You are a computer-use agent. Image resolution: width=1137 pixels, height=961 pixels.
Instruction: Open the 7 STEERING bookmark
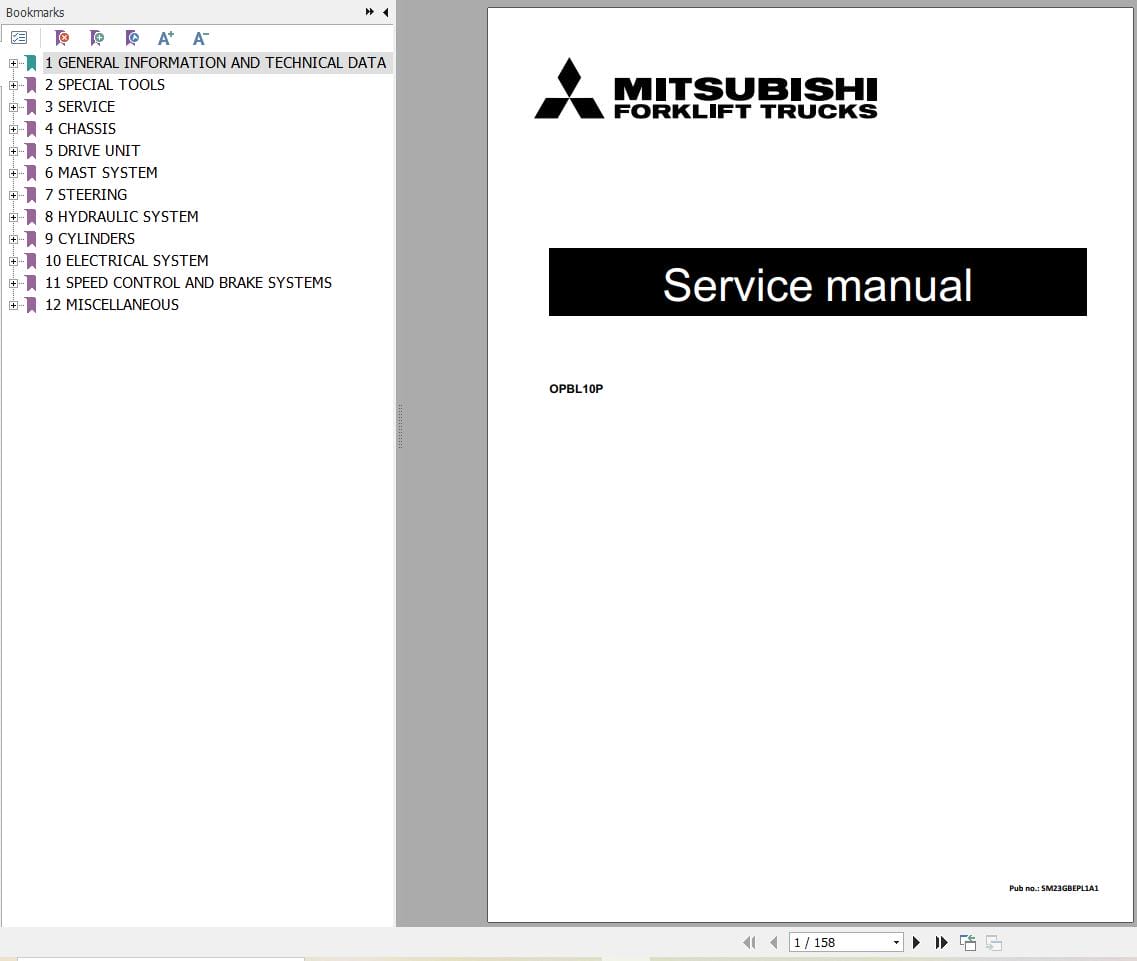[86, 194]
